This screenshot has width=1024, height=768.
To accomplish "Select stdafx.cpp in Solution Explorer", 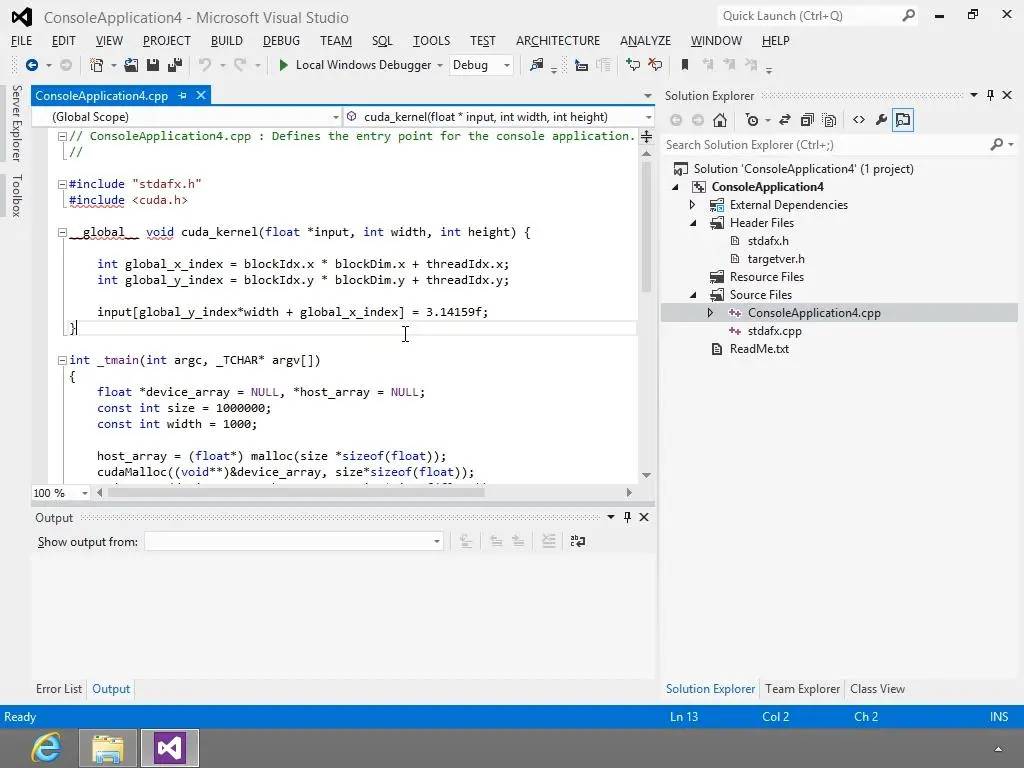I will point(774,331).
